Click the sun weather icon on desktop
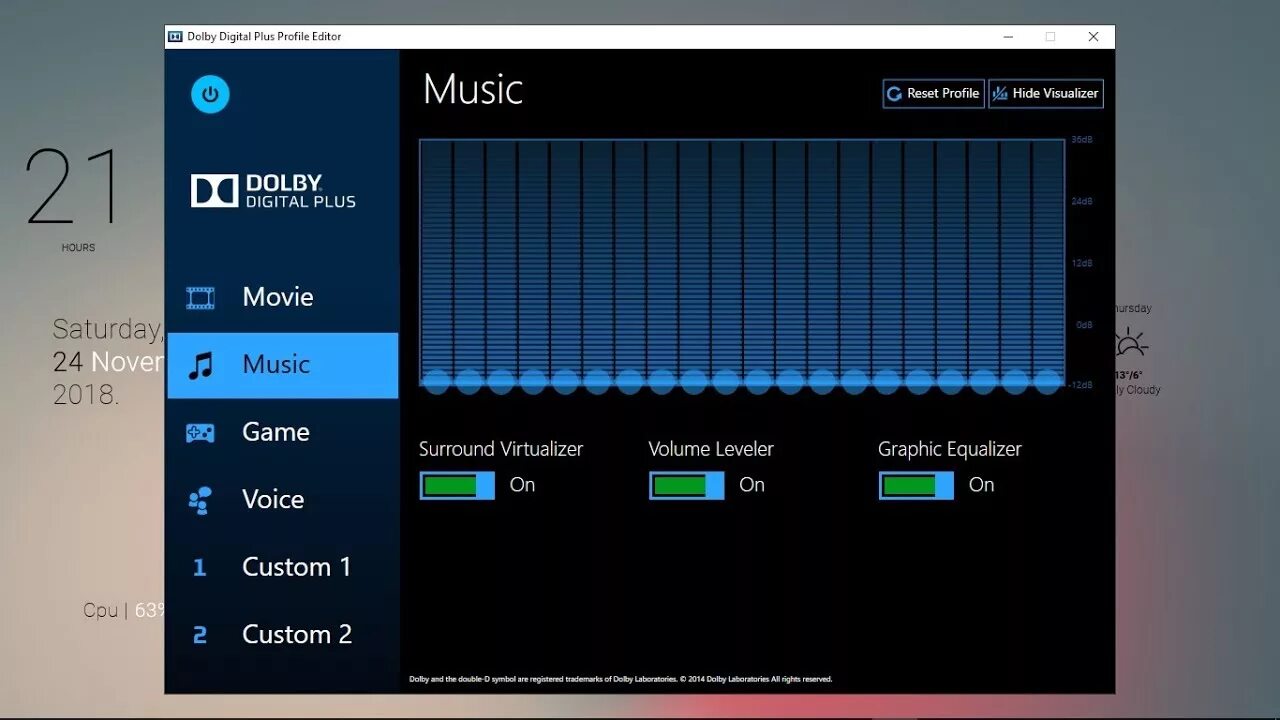 tap(1131, 343)
